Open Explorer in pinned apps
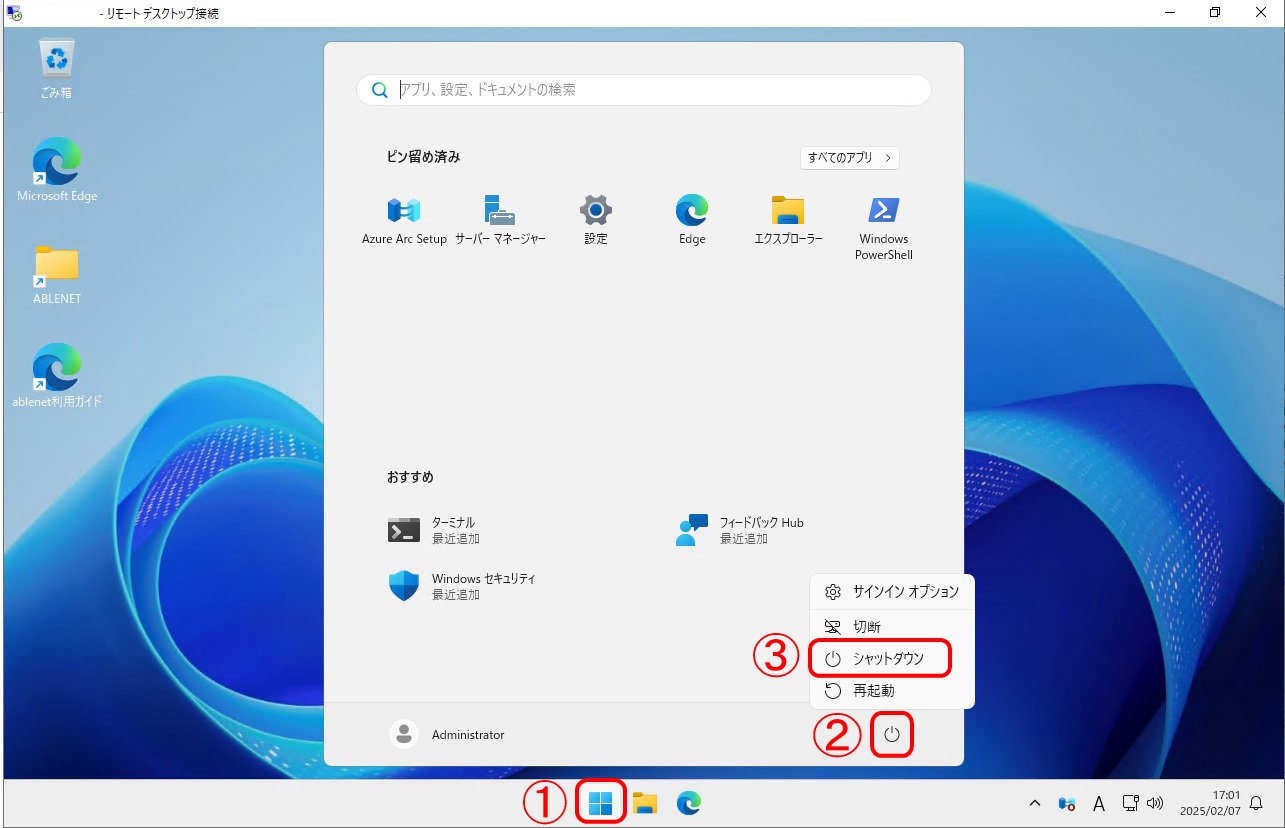The image size is (1285, 828). (788, 219)
